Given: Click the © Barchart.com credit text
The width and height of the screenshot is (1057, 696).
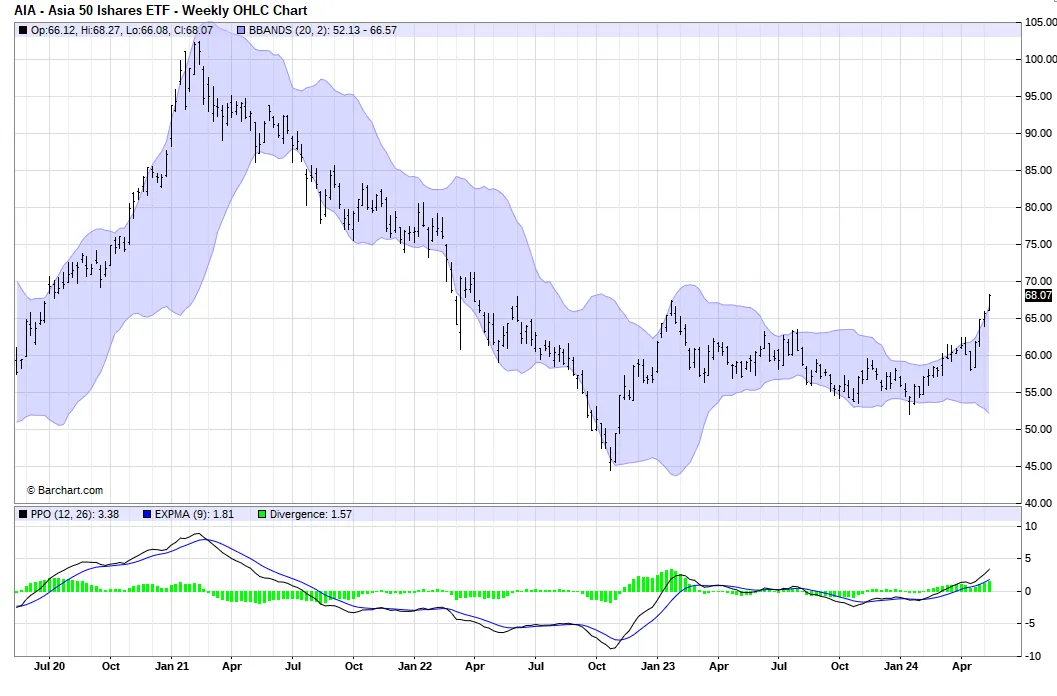Looking at the screenshot, I should click(x=65, y=491).
